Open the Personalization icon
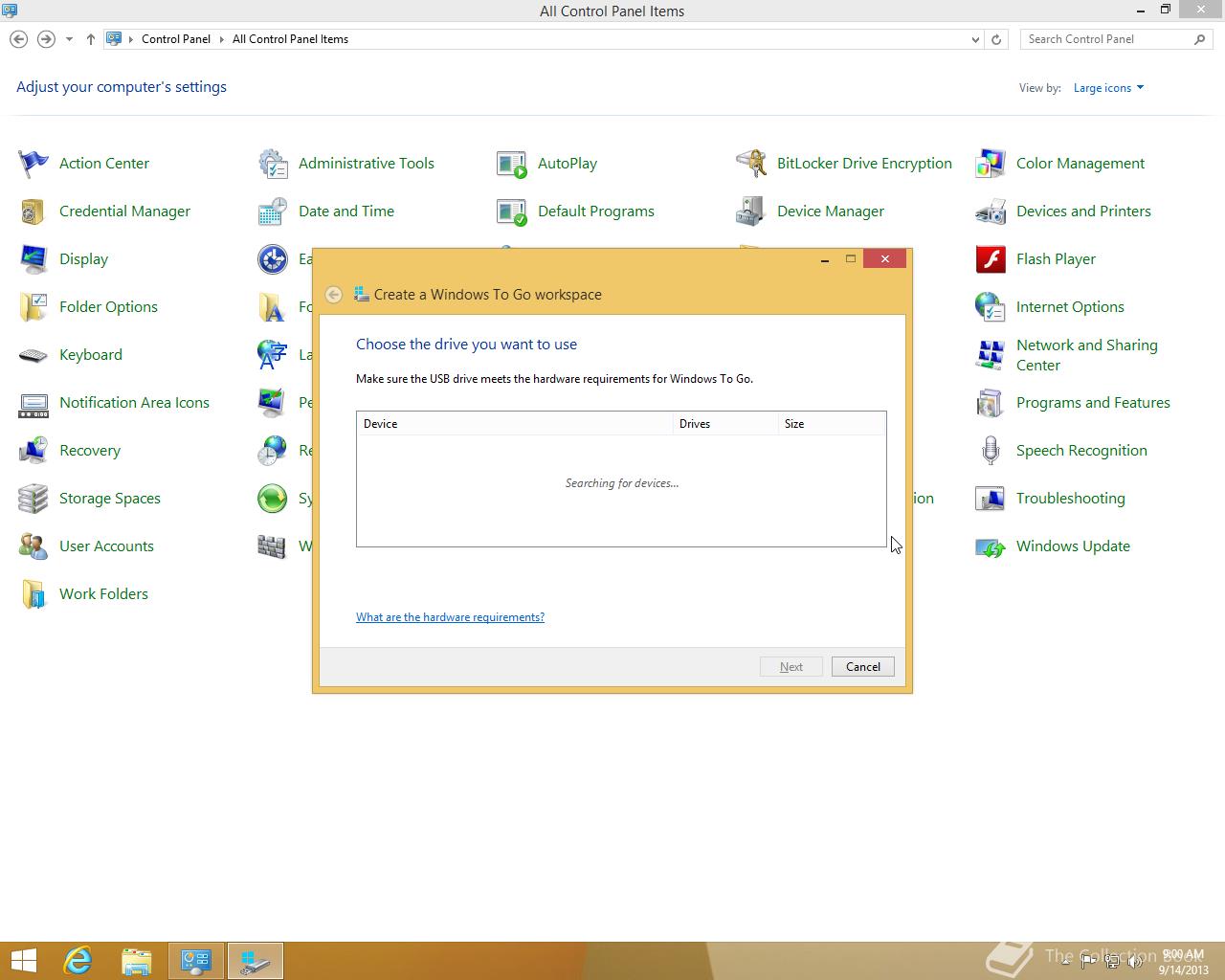The width and height of the screenshot is (1225, 980). (273, 403)
